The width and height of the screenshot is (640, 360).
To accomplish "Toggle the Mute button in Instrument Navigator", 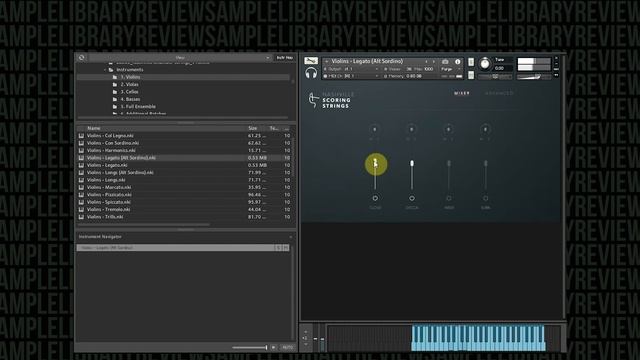I will tap(285, 248).
